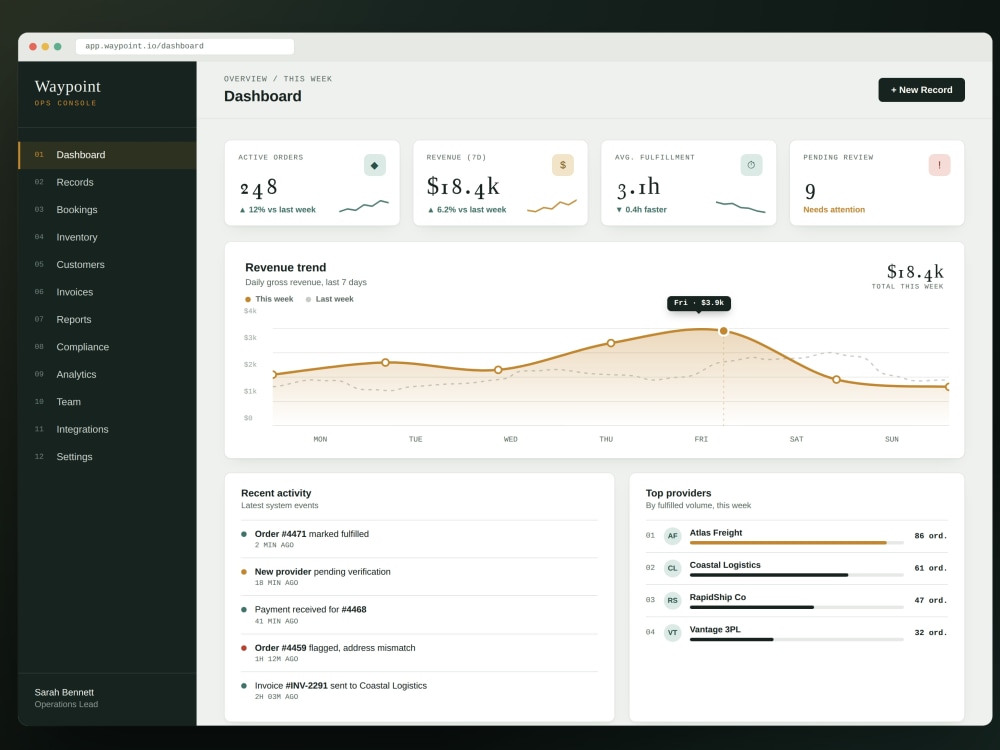Click the $18.4k total this week
Viewport: 1000px width, 750px height.
[915, 272]
